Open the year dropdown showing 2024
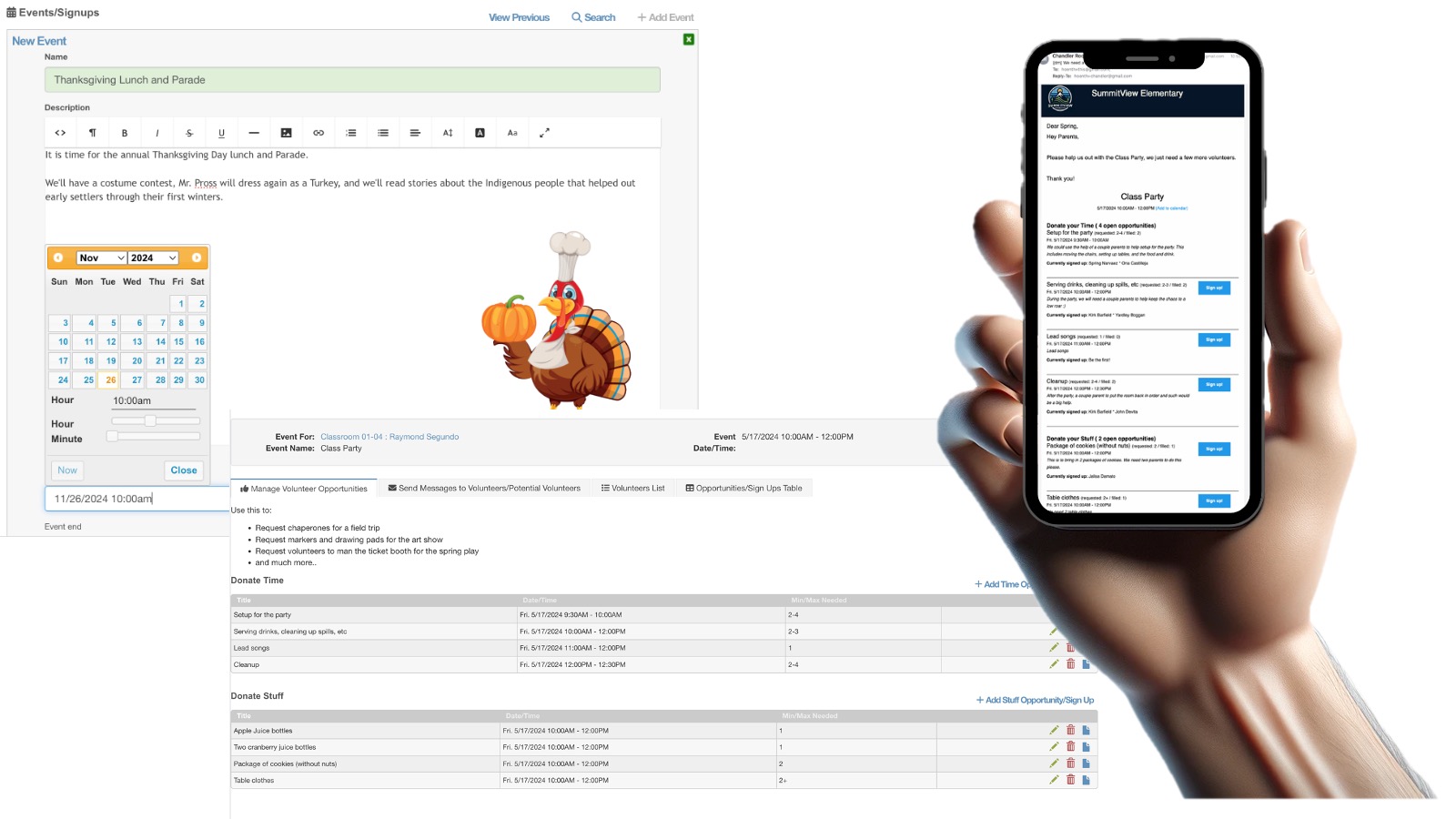Screen dimensions: 1456x819 (x=153, y=258)
